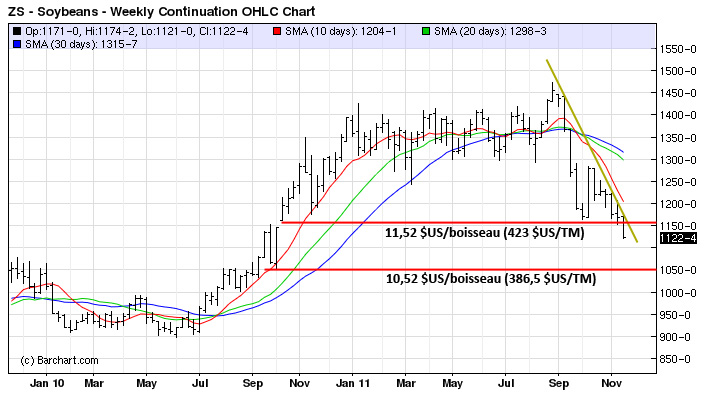Click the 1050-0 price axis label
706x398 pixels.
678,270
